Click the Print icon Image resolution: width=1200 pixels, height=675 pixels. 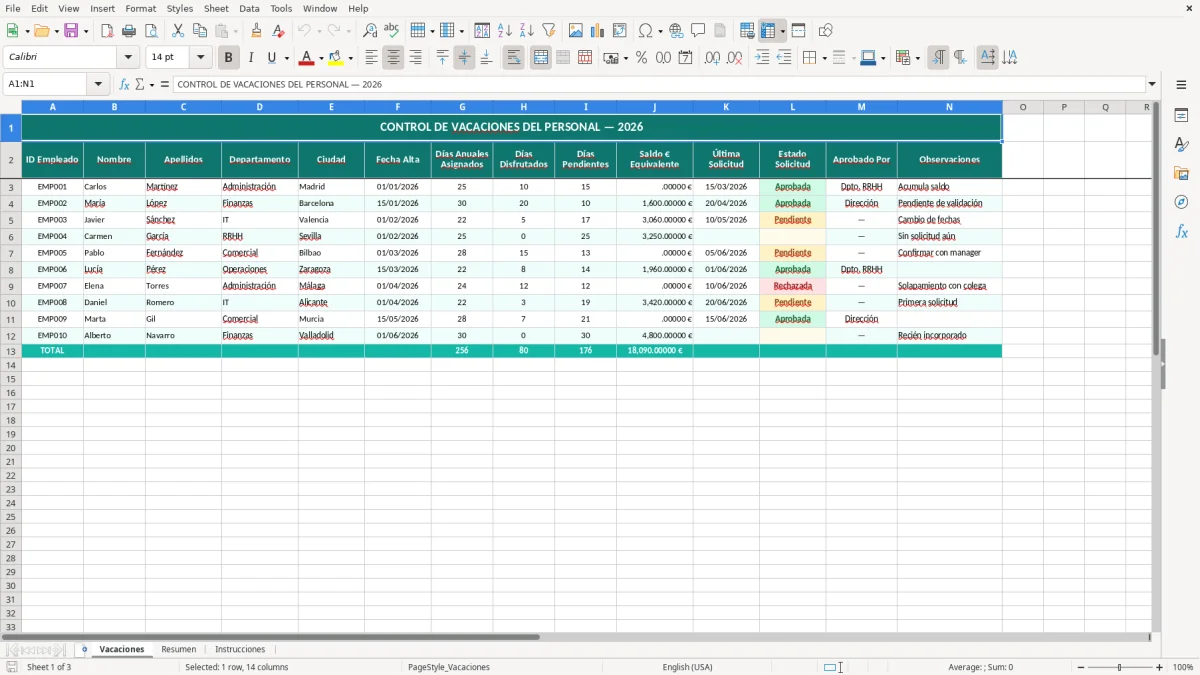129,31
